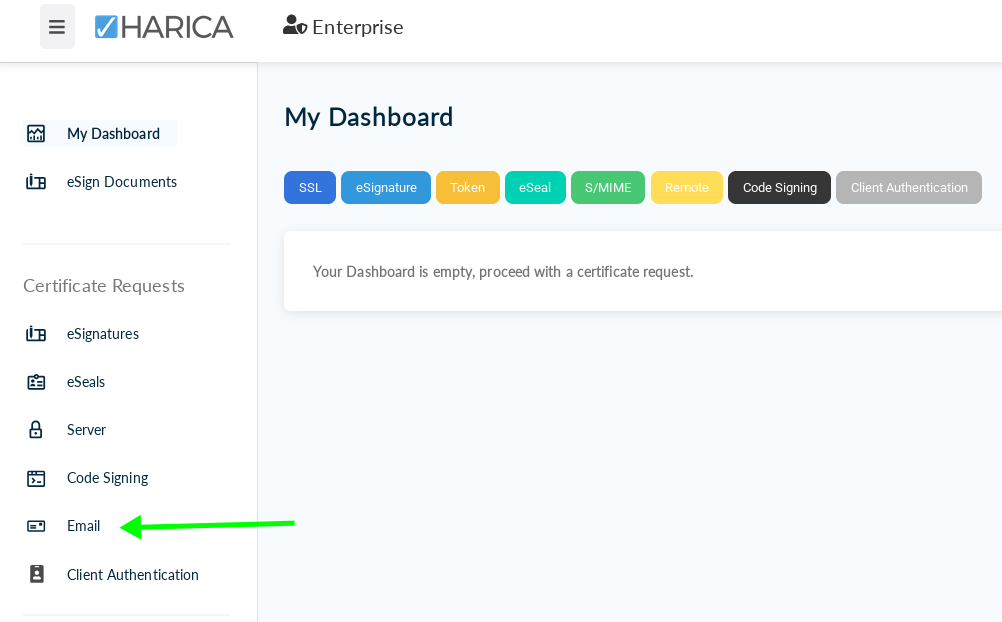Image resolution: width=1002 pixels, height=622 pixels.
Task: Open My Dashboard from the sidebar
Action: coord(113,134)
